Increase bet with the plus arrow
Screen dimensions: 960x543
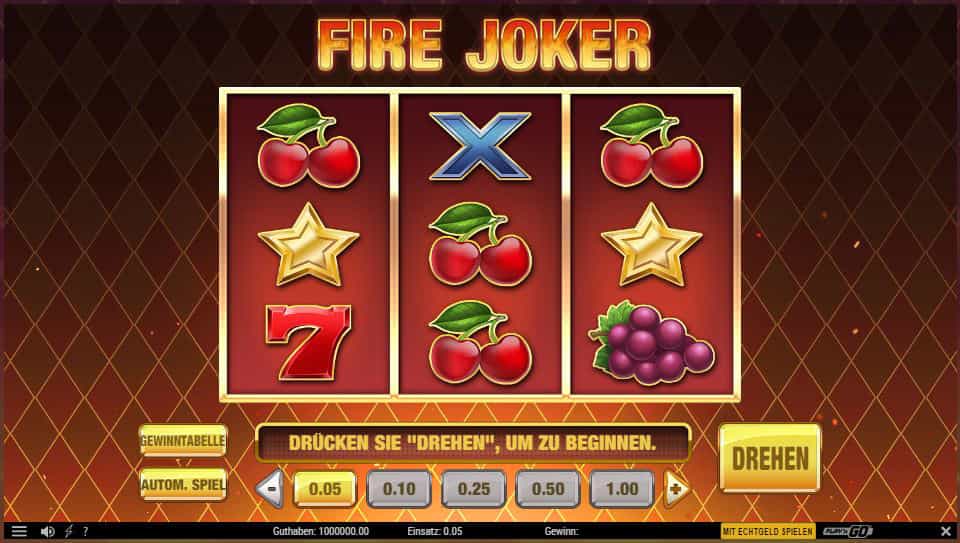point(677,488)
